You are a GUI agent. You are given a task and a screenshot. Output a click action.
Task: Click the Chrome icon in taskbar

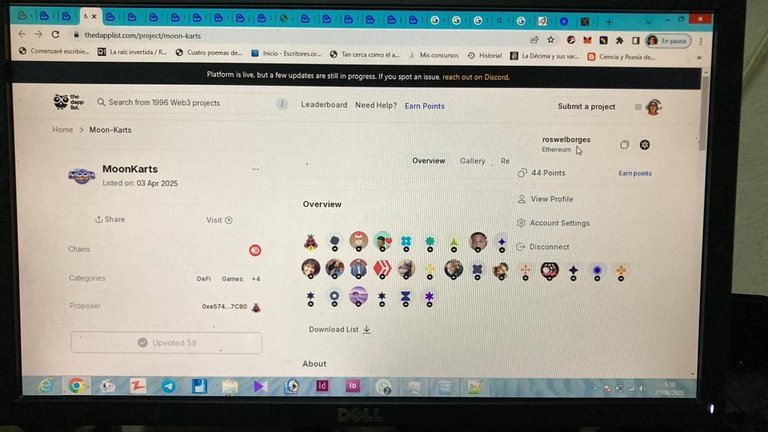(x=76, y=386)
